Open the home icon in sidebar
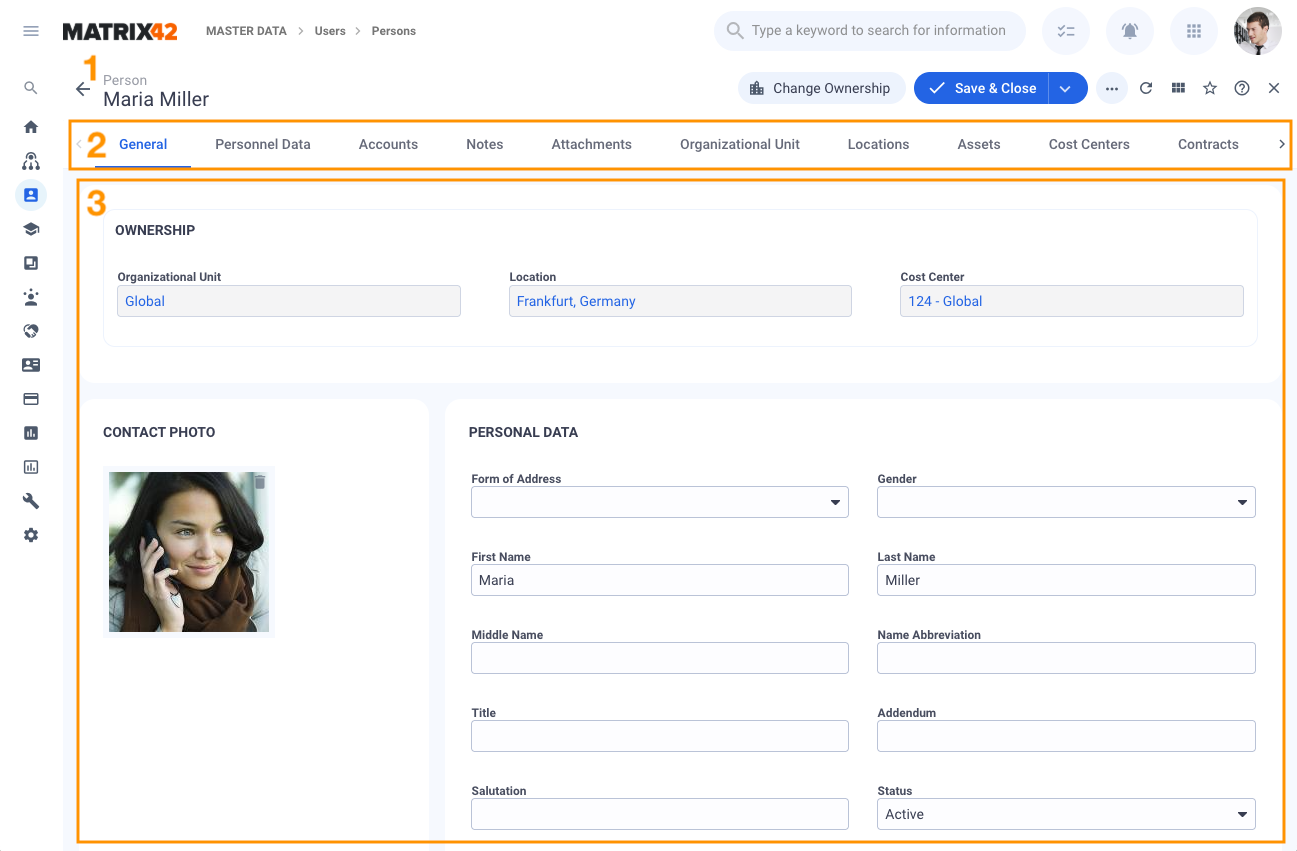 point(31,127)
